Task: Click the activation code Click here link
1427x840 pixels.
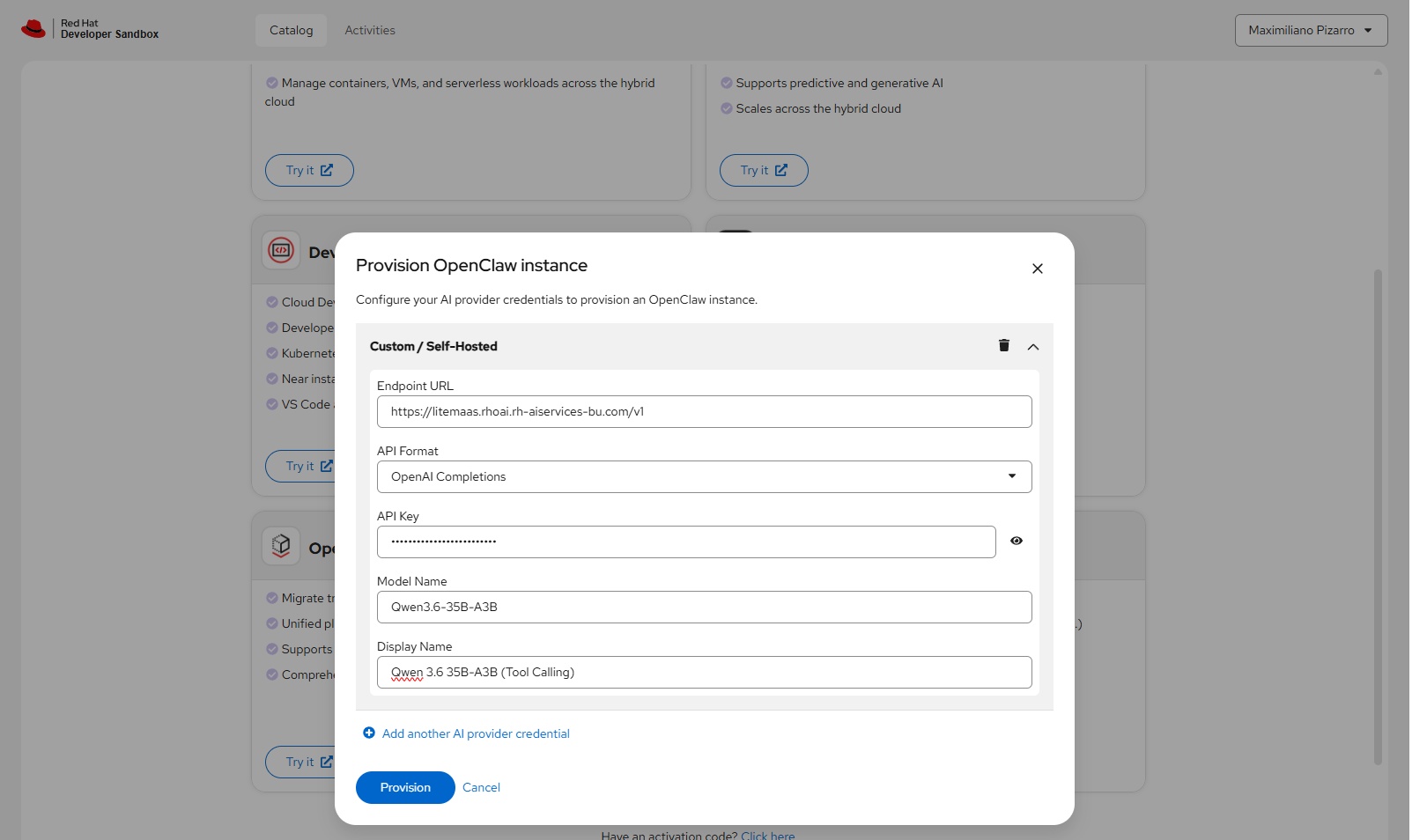Action: [767, 835]
